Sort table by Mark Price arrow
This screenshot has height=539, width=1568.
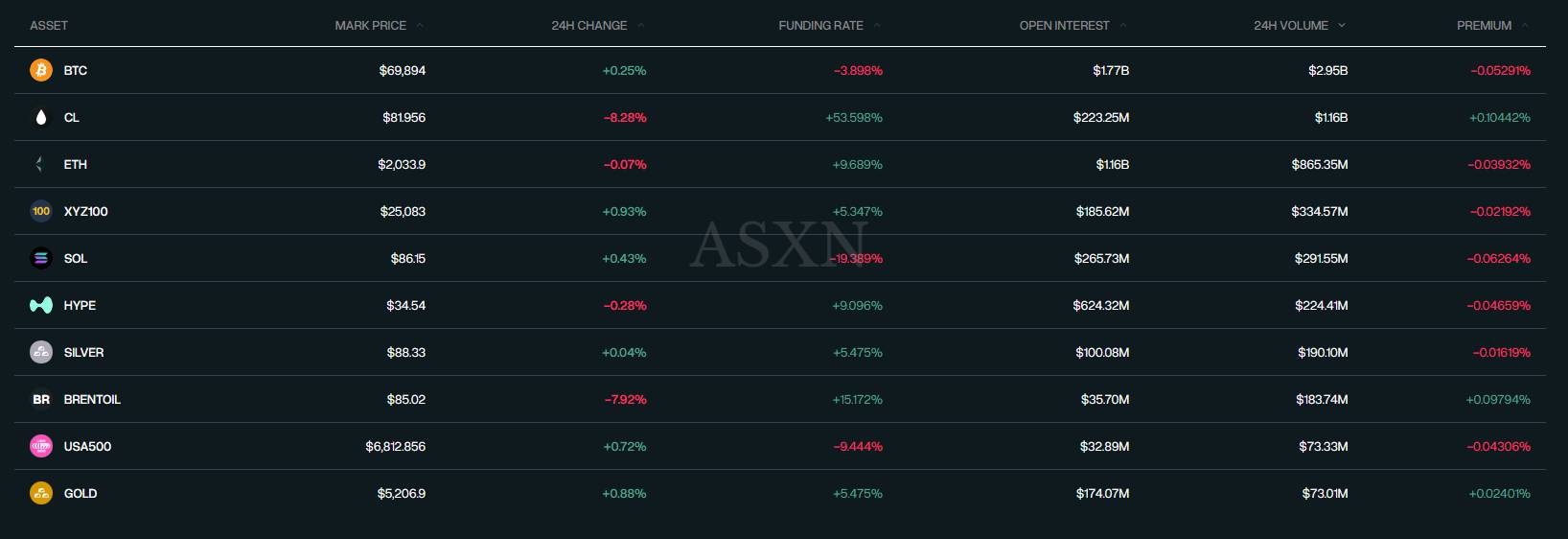[420, 26]
